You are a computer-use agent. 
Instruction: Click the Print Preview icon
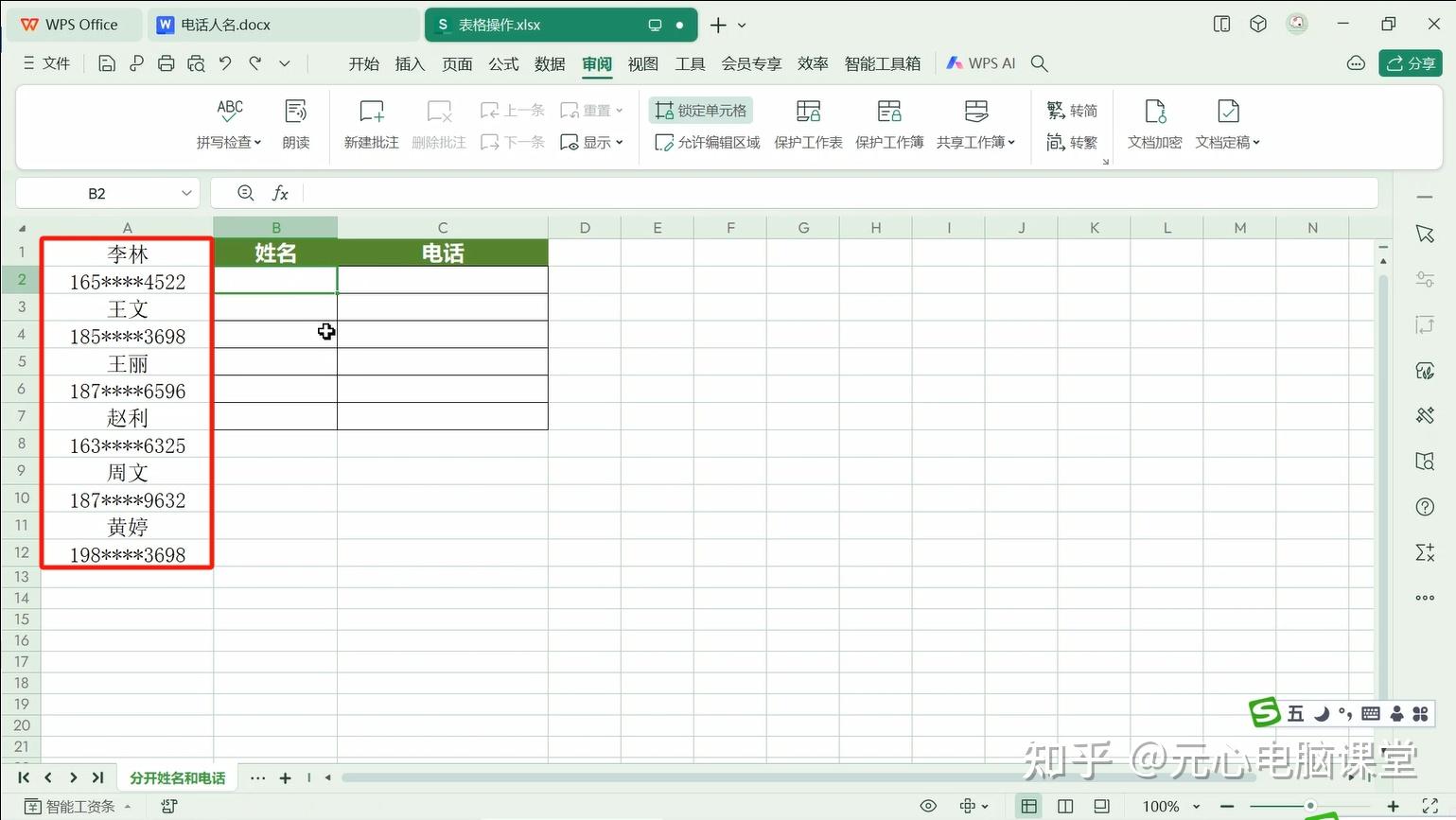point(196,63)
